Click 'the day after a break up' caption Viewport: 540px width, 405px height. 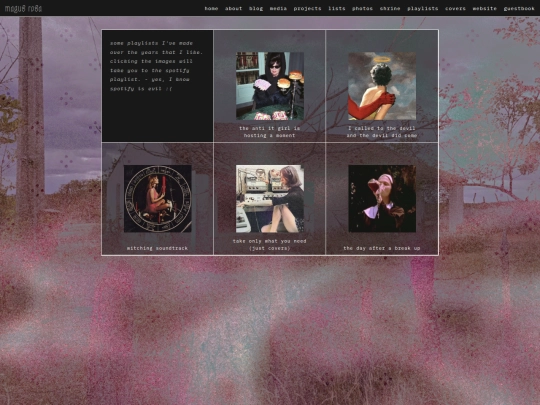pos(382,248)
